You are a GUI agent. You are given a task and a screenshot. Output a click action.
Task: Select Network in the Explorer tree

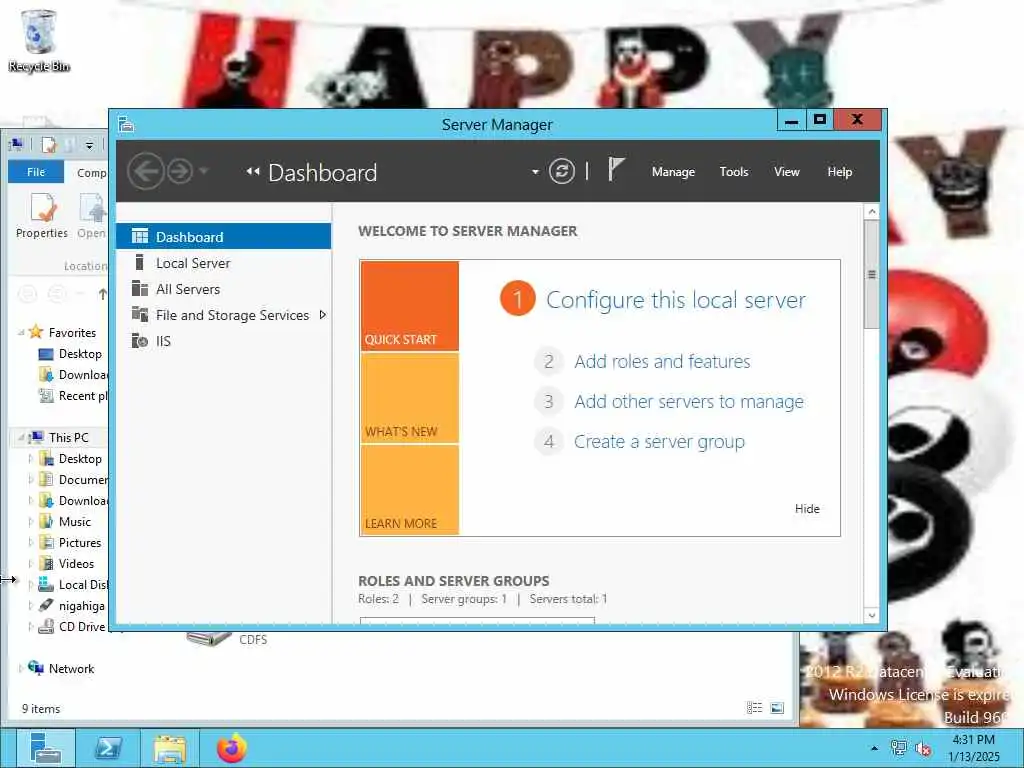tap(71, 668)
